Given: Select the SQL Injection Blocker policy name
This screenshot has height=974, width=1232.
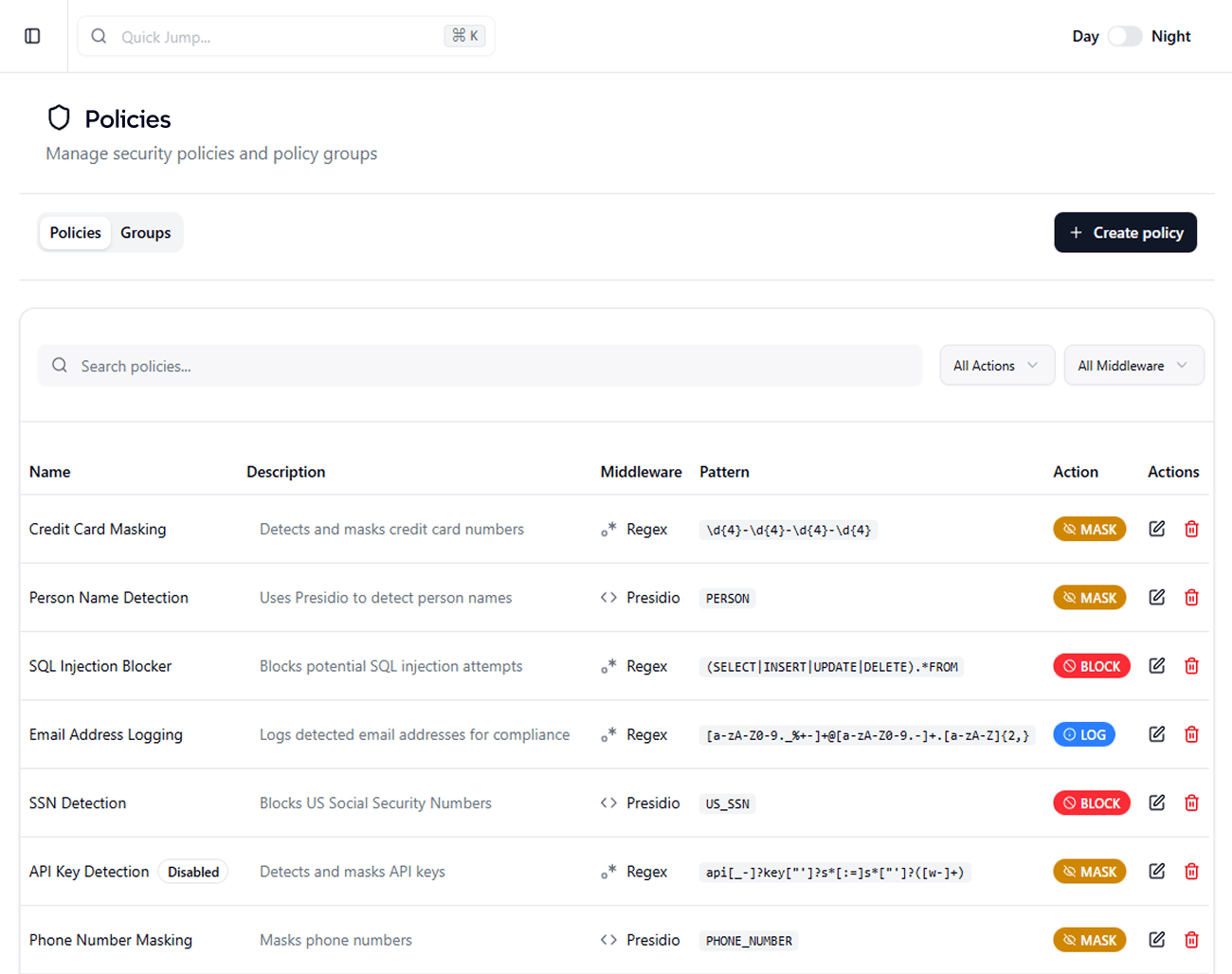Looking at the screenshot, I should (100, 665).
